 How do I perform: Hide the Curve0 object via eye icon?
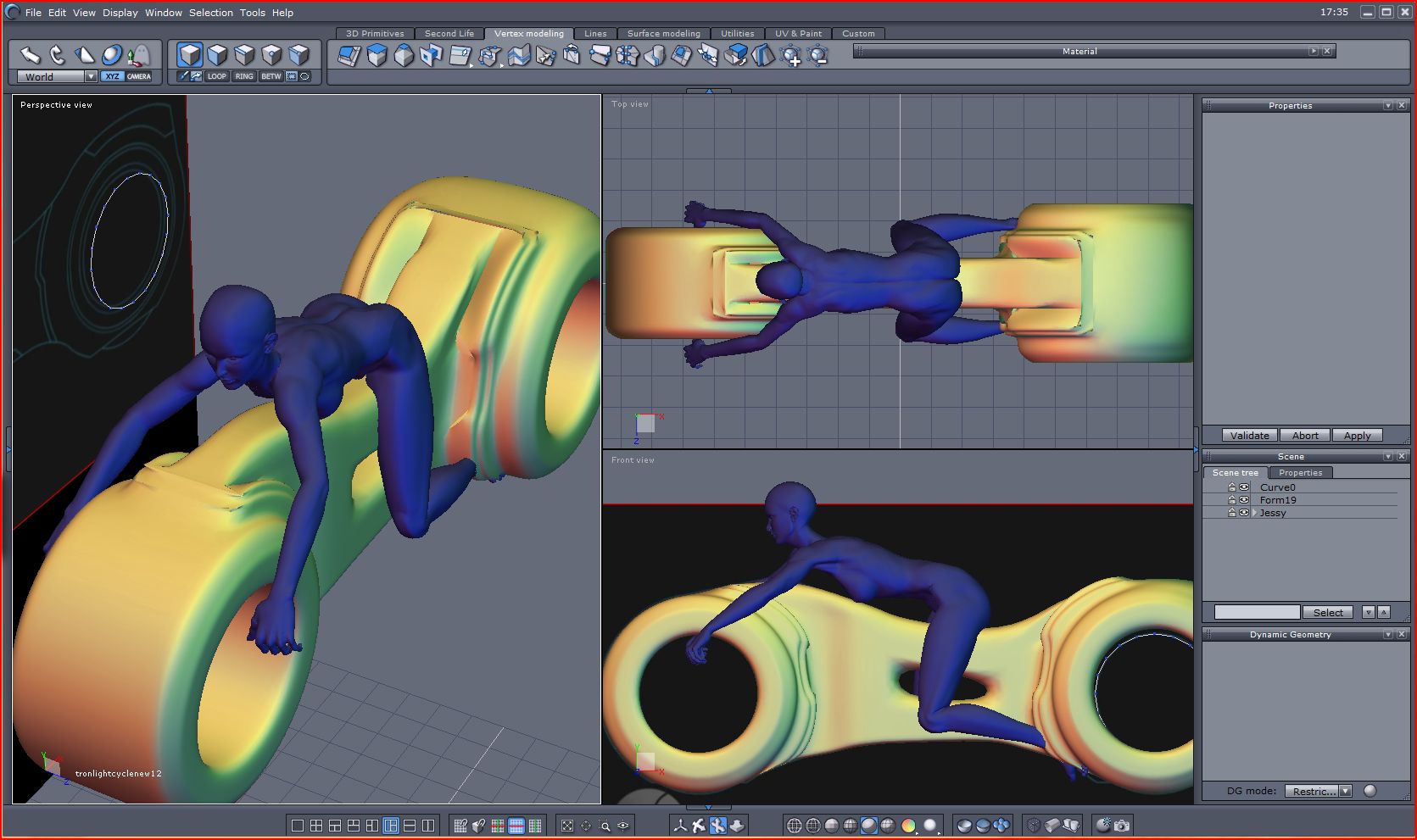coord(1244,487)
